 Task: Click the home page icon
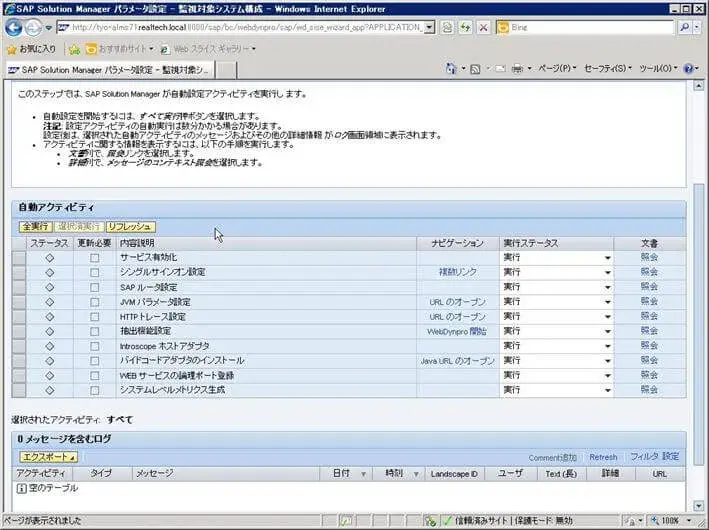(451, 69)
